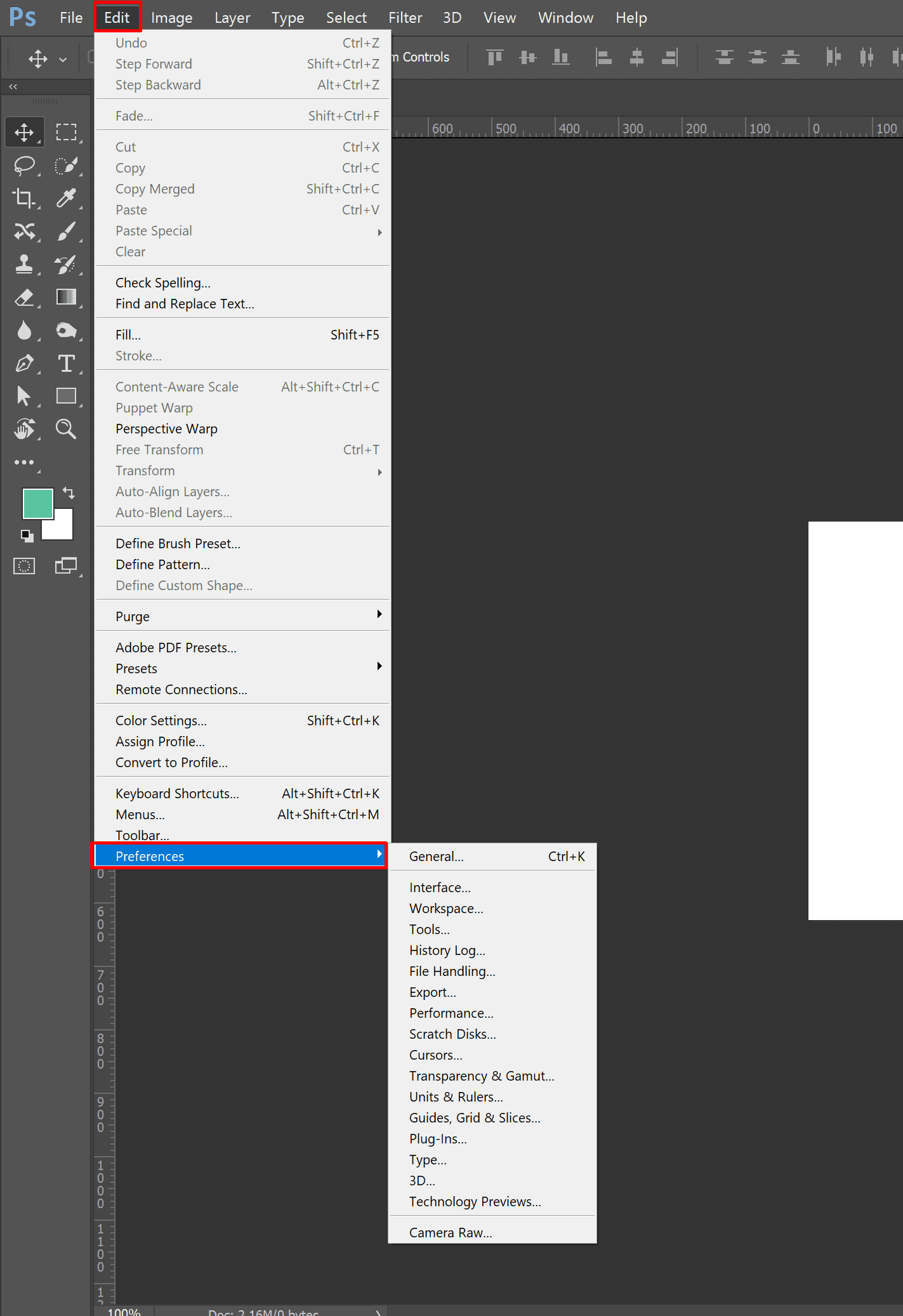Open the Window menu
The width and height of the screenshot is (903, 1316).
click(x=566, y=18)
